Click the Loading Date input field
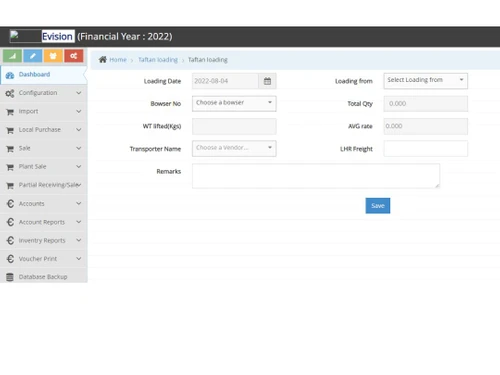The width and height of the screenshot is (500, 375). [x=225, y=81]
